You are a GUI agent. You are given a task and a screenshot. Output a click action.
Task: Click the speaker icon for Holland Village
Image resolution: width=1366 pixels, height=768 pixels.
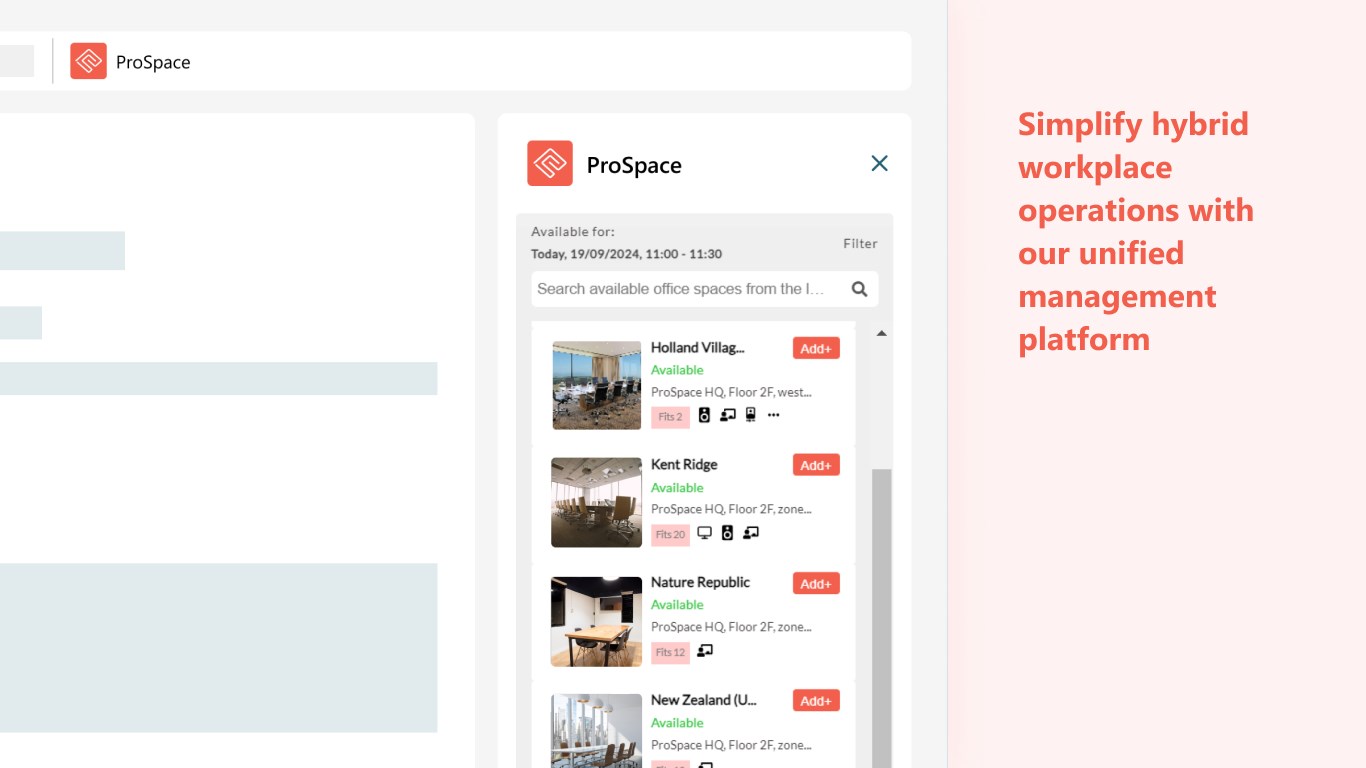[704, 415]
